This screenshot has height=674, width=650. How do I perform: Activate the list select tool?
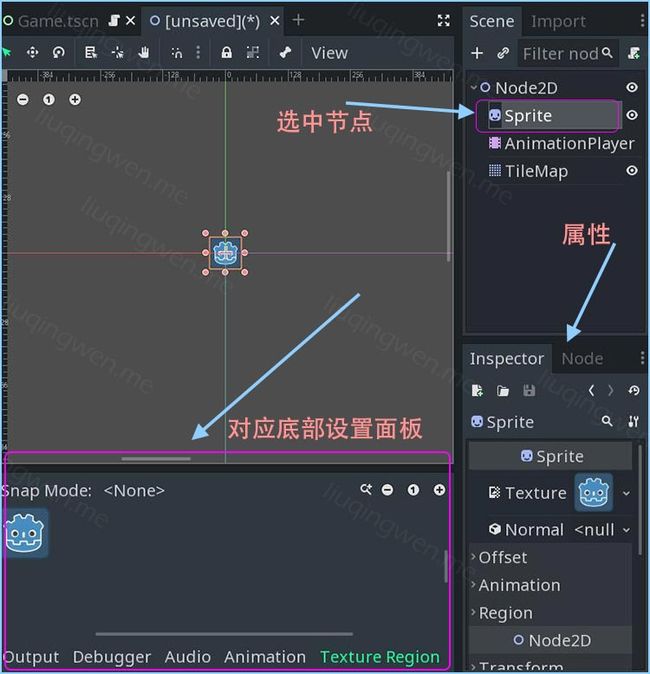(91, 53)
